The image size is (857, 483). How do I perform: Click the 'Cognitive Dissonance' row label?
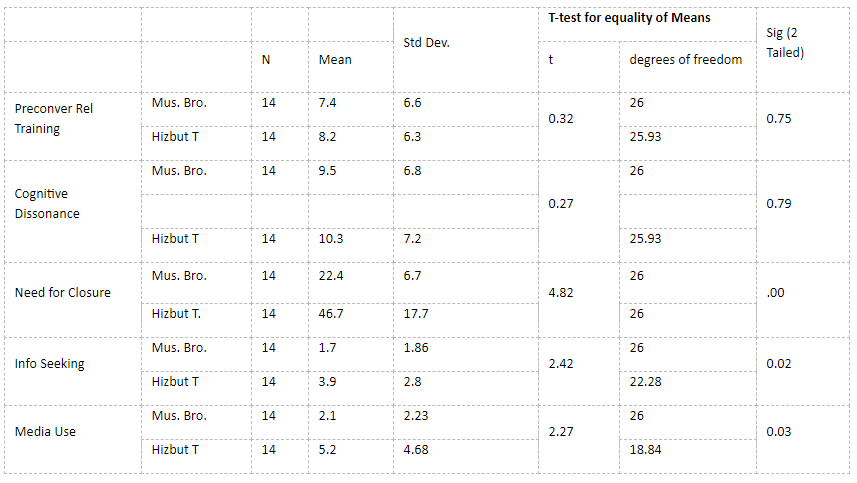tap(47, 204)
